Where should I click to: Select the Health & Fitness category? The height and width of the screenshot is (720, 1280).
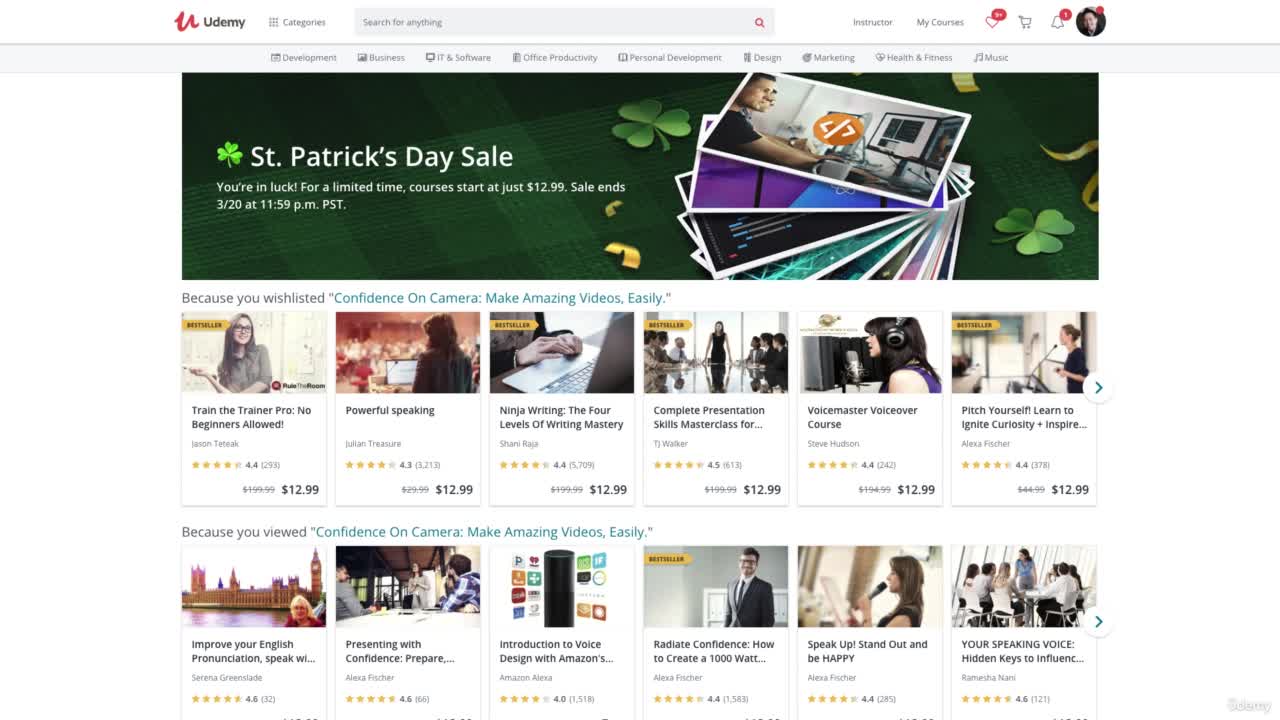[x=914, y=58]
